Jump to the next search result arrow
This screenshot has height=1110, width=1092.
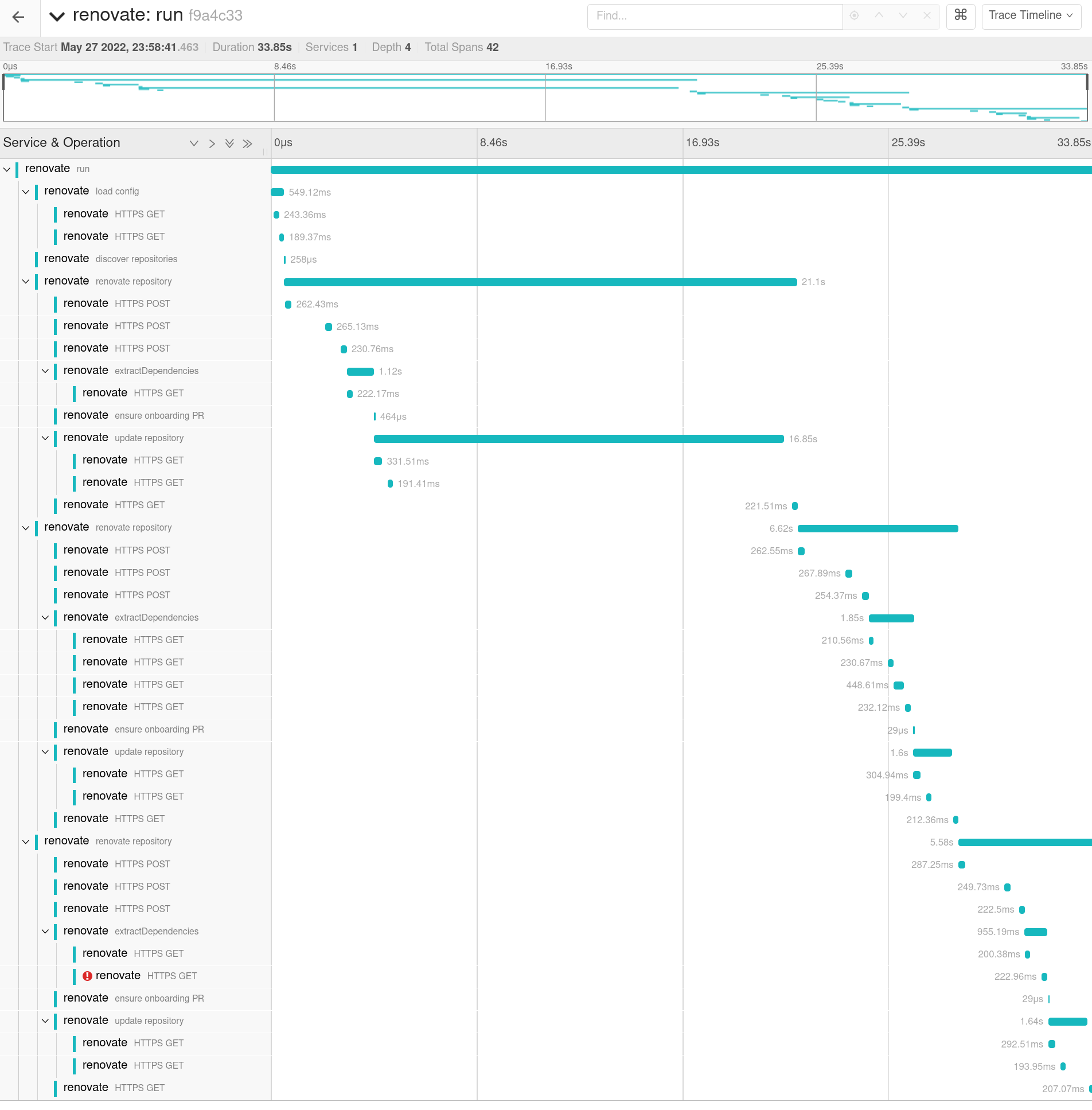(x=903, y=15)
